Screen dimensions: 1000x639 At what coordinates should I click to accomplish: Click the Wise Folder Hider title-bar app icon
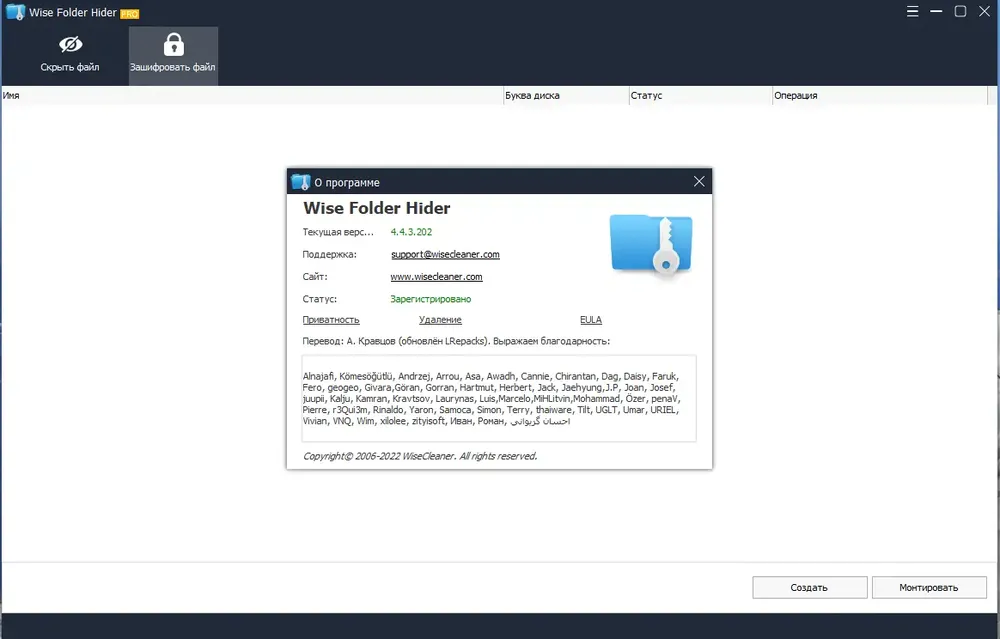pos(15,12)
